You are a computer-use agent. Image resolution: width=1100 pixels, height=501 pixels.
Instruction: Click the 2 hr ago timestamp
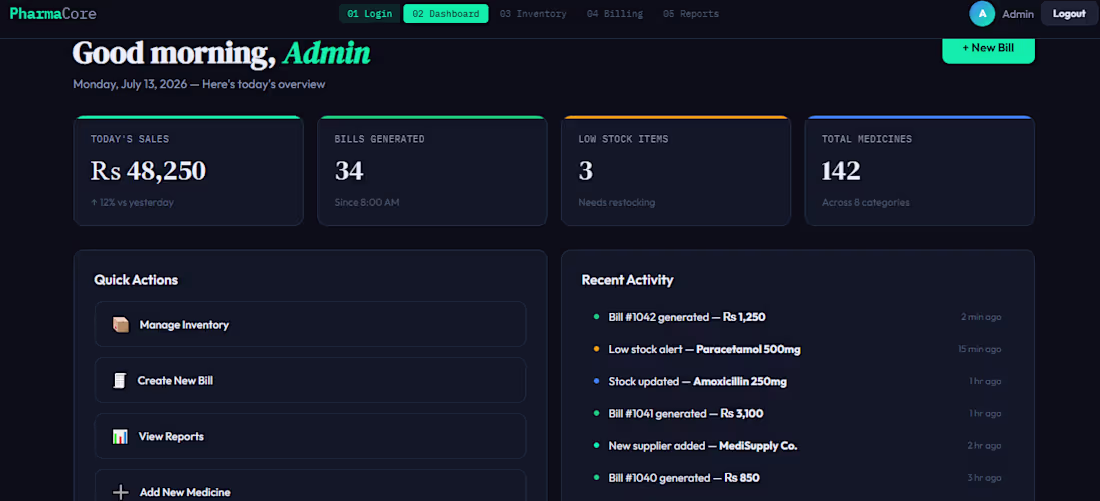click(x=984, y=446)
